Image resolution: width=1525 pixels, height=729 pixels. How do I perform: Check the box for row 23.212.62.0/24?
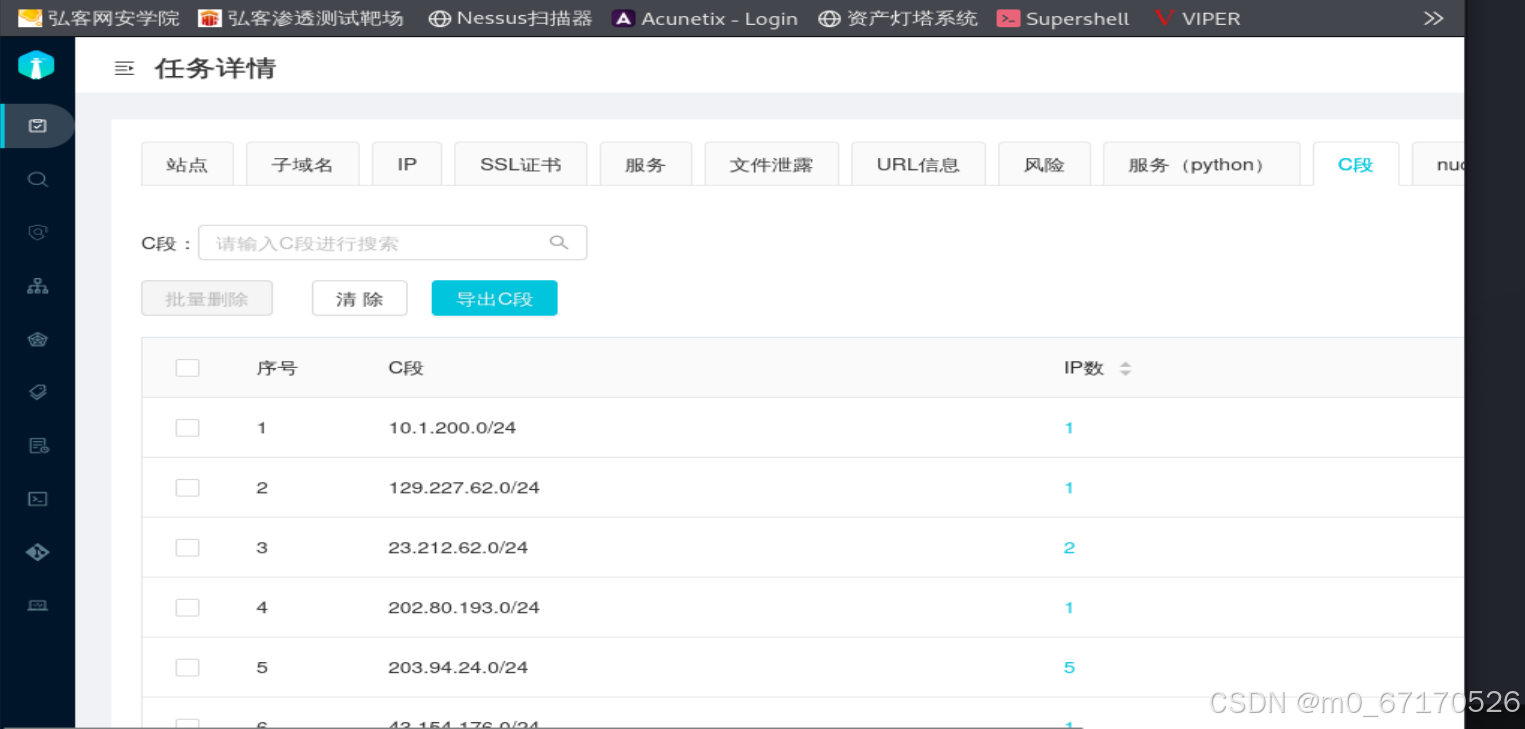[187, 548]
